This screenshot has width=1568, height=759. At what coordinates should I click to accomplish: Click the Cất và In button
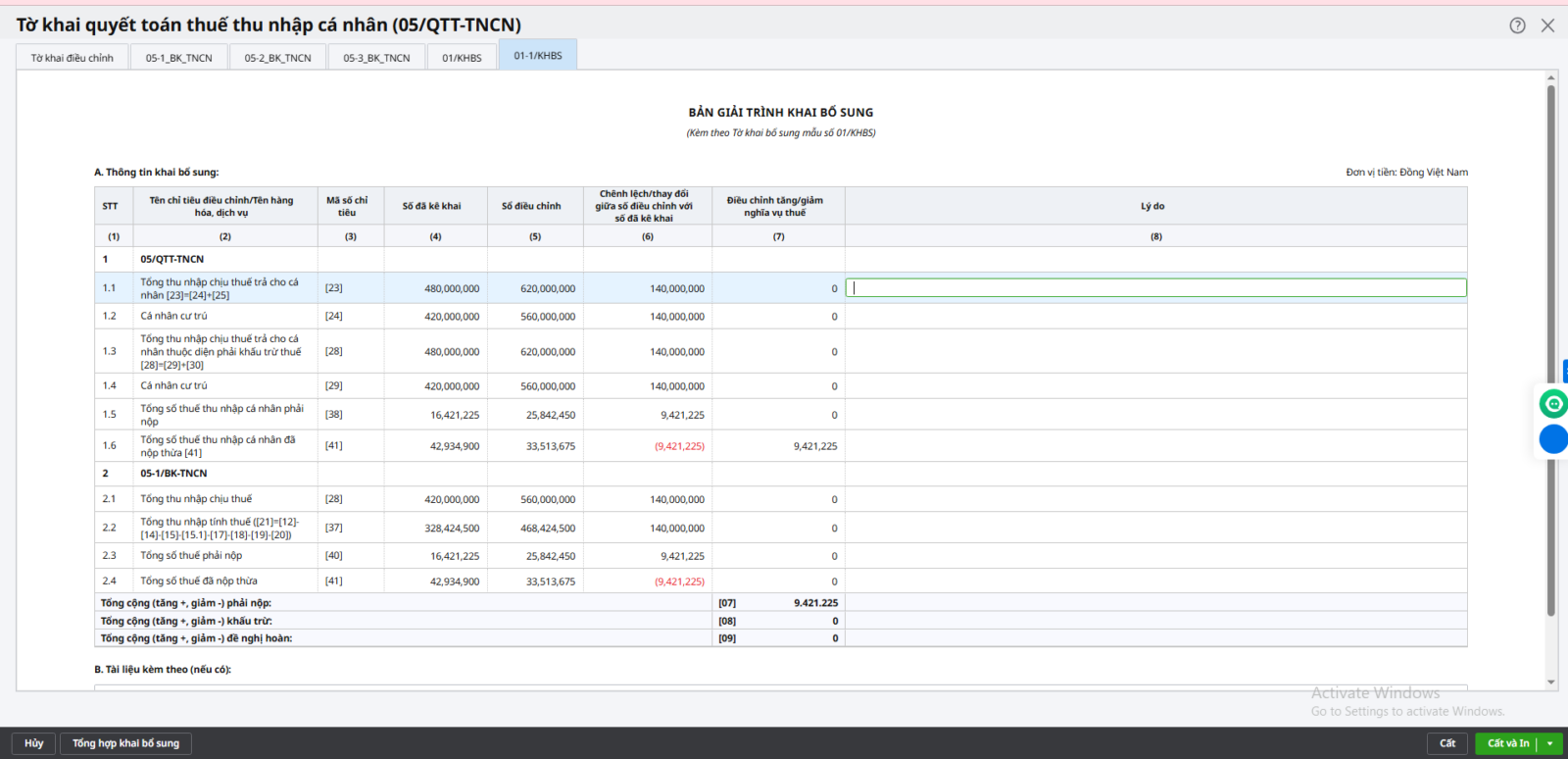(x=1507, y=744)
